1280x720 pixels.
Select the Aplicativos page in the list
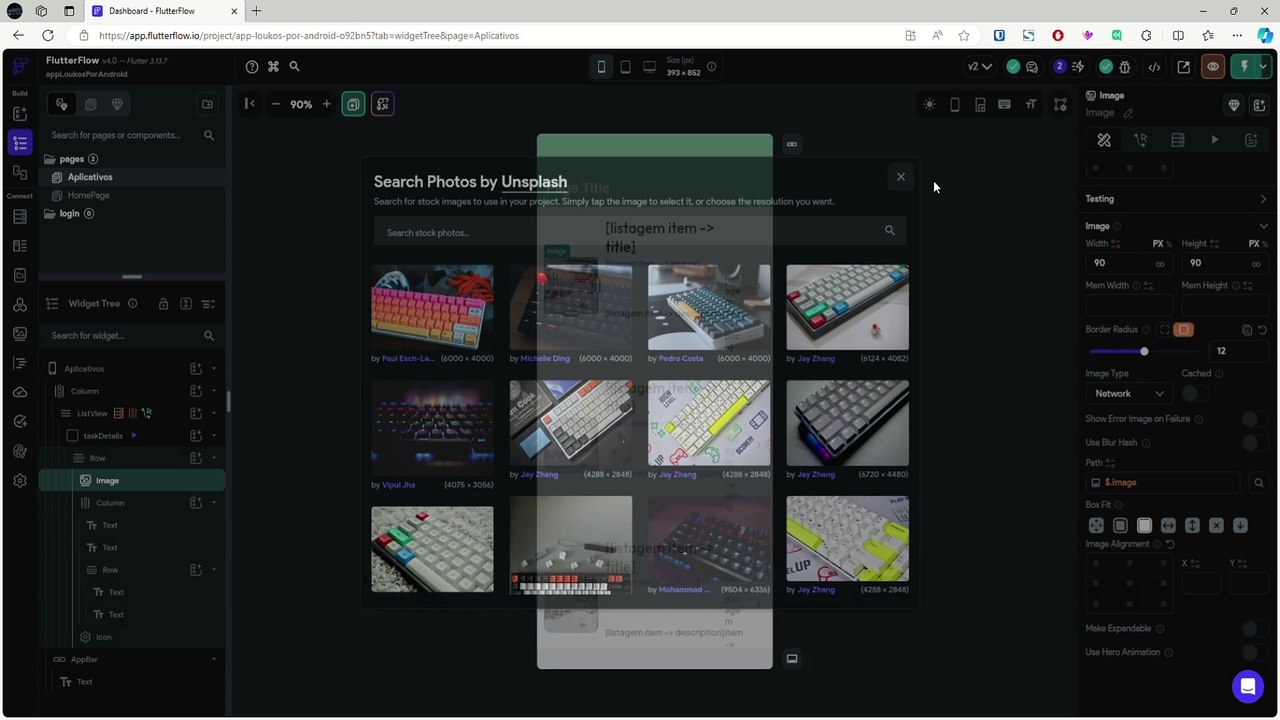pyautogui.click(x=90, y=177)
